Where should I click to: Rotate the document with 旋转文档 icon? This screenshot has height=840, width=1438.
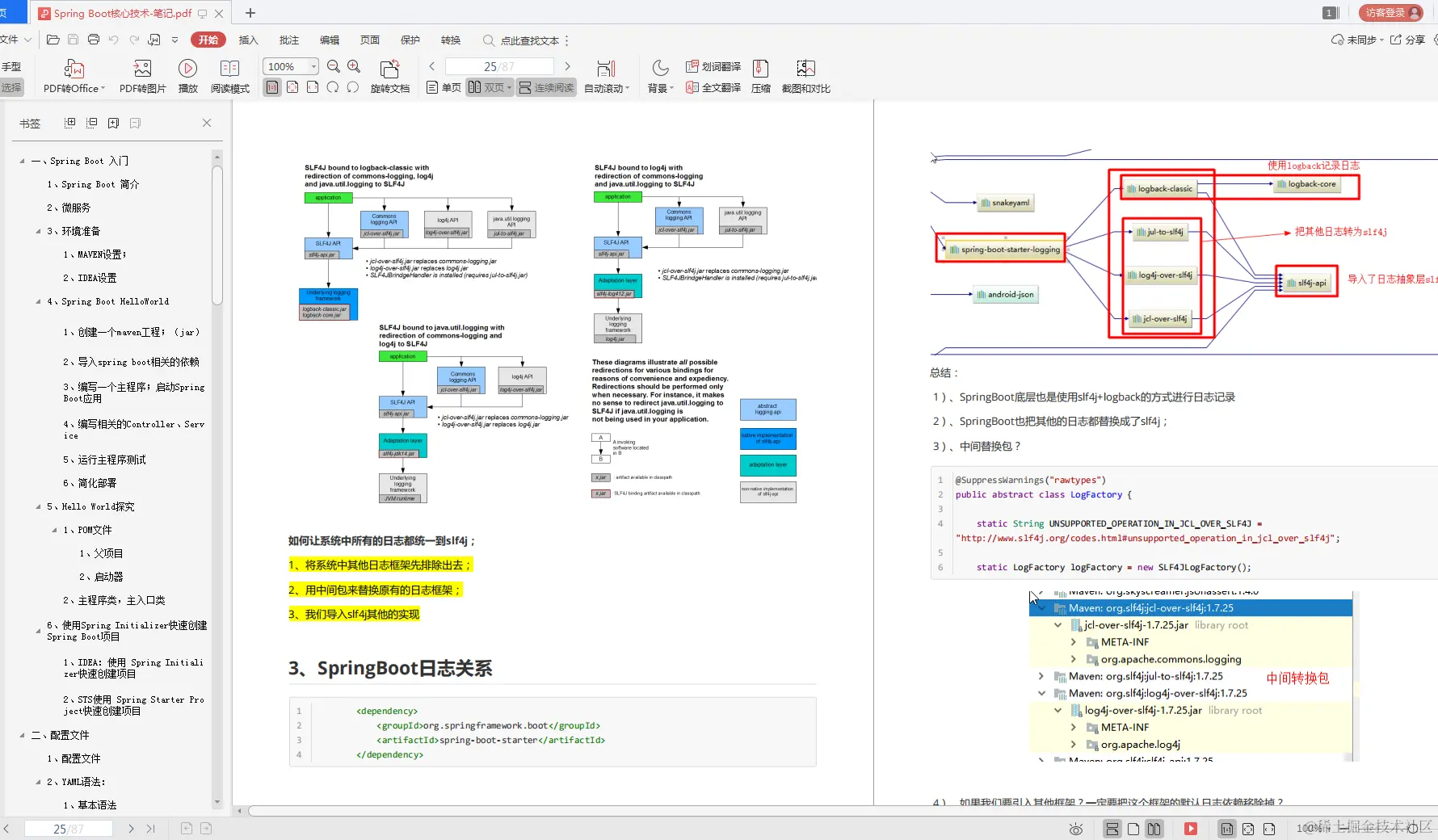390,76
